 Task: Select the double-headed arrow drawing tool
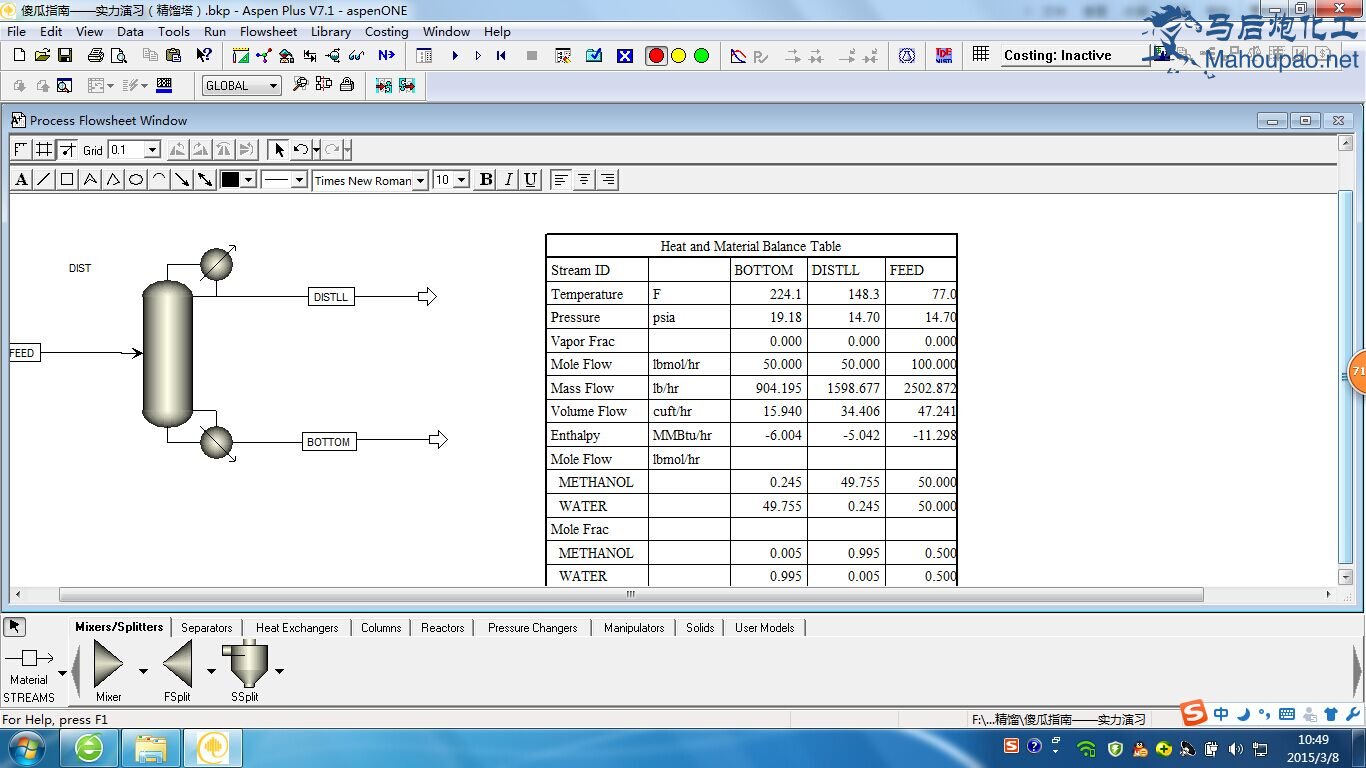(205, 180)
